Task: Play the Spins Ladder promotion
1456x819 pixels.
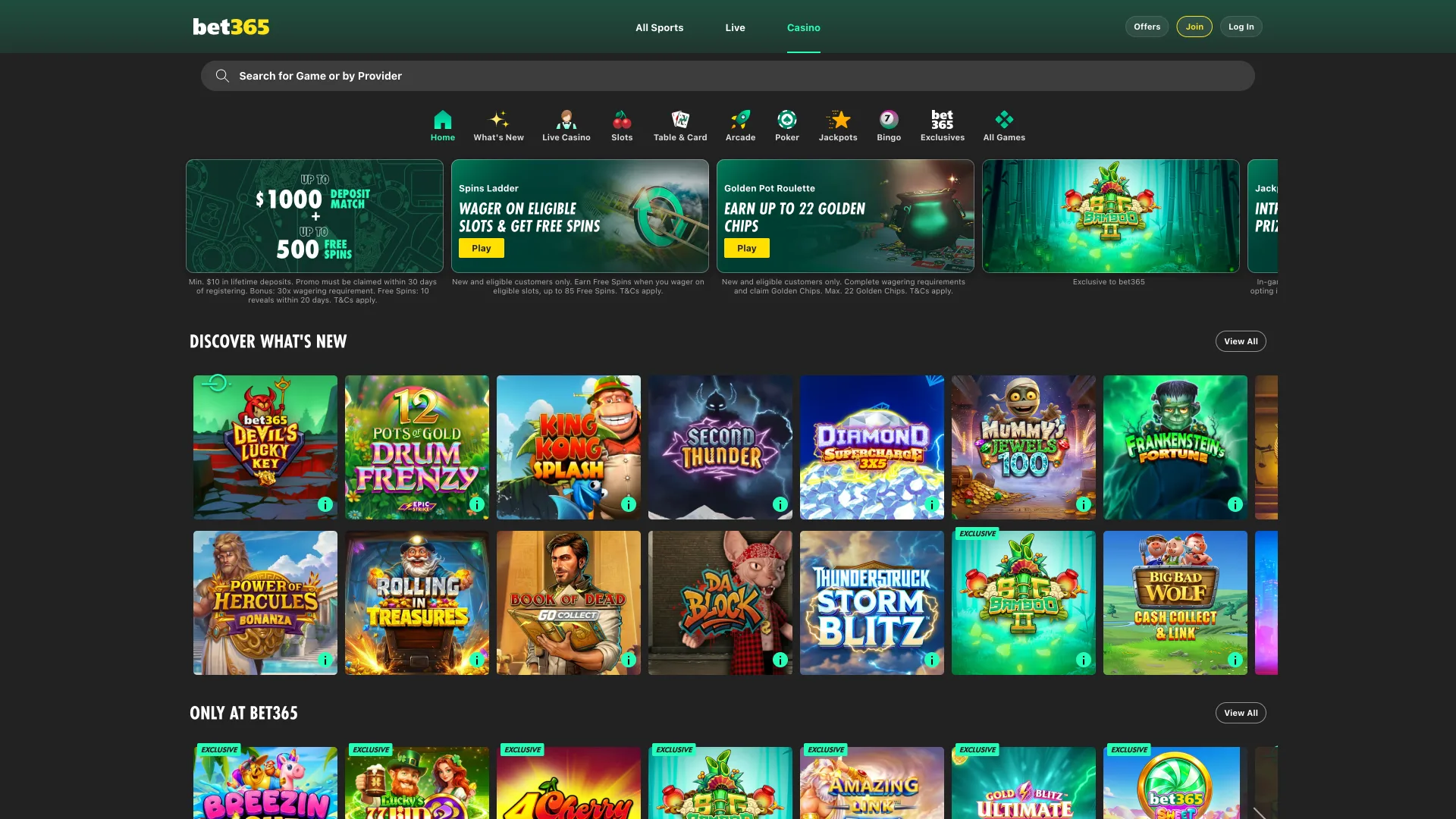Action: point(482,248)
